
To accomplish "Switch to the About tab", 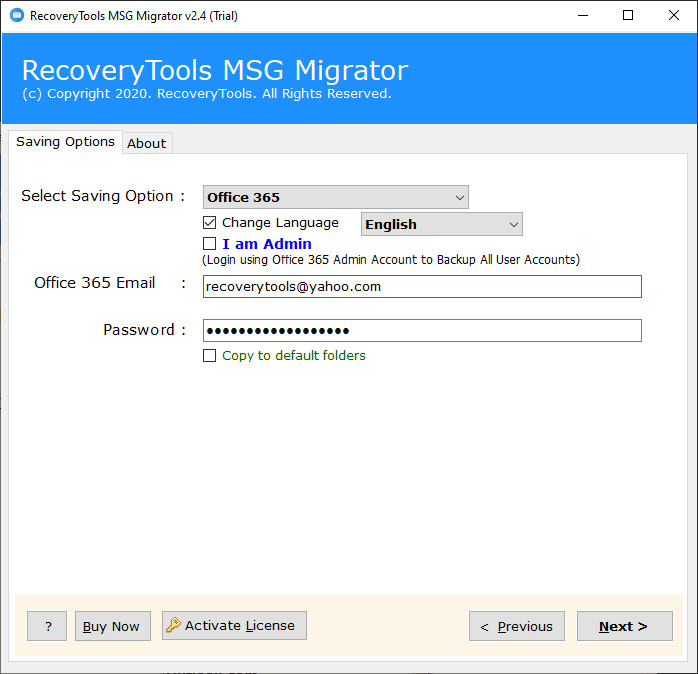I will click(146, 143).
